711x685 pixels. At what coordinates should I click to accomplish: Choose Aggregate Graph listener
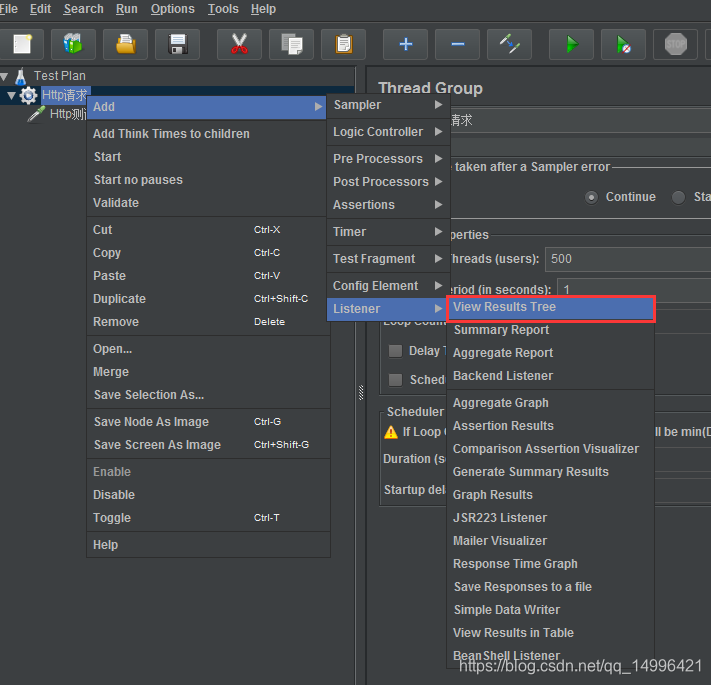click(550, 403)
